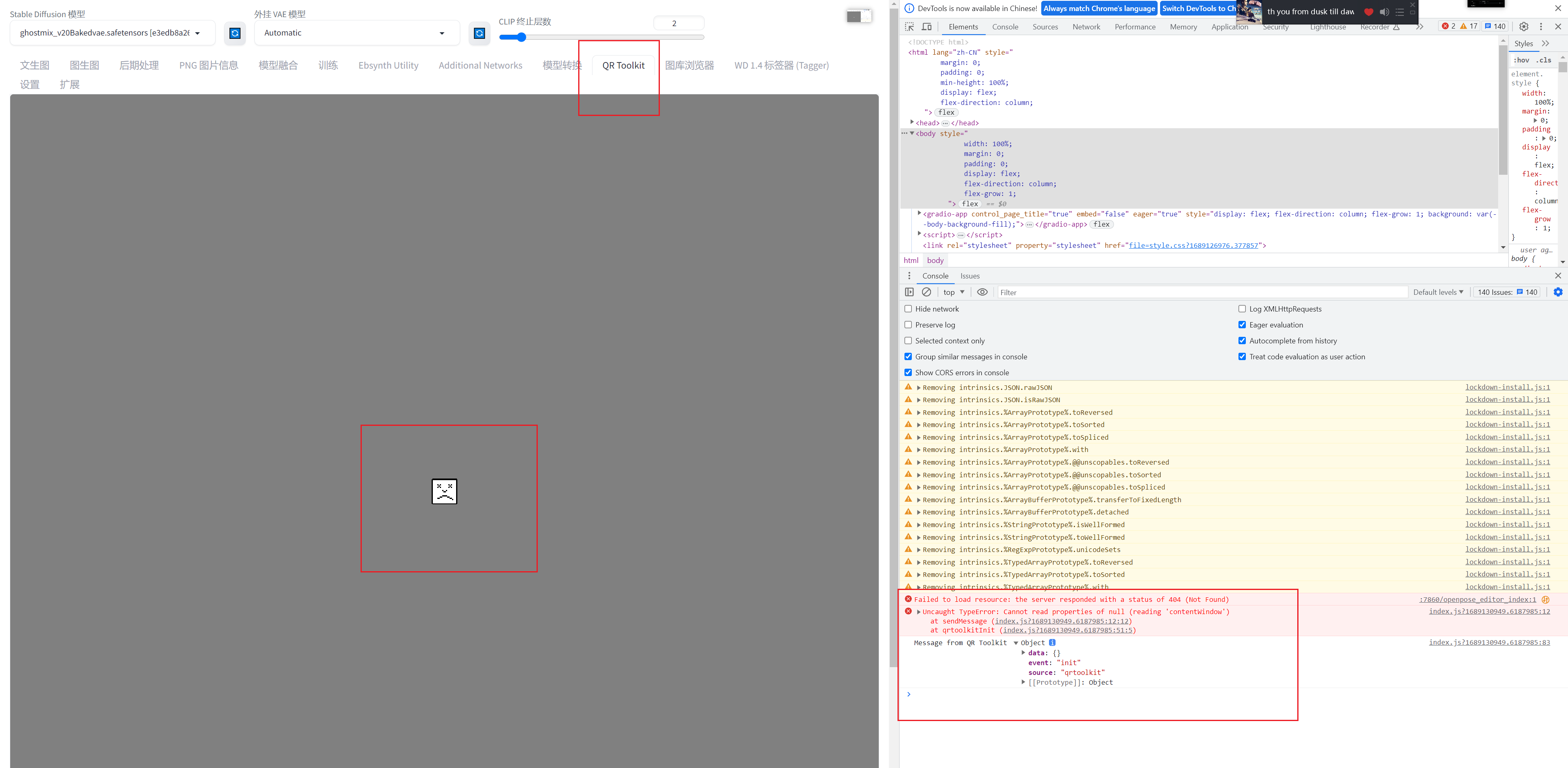
Task: Clear the console with the clear icon
Action: coord(927,292)
